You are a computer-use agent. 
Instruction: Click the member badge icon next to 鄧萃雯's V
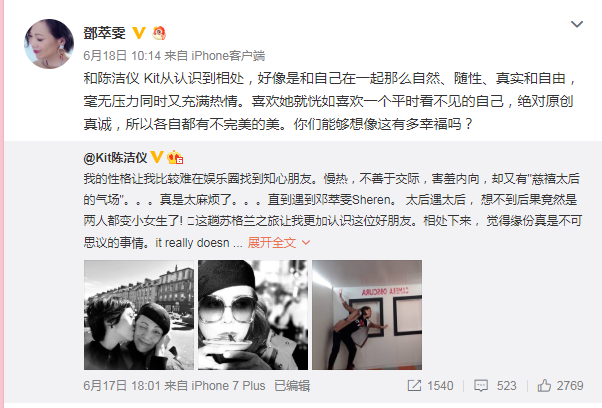pyautogui.click(x=159, y=33)
